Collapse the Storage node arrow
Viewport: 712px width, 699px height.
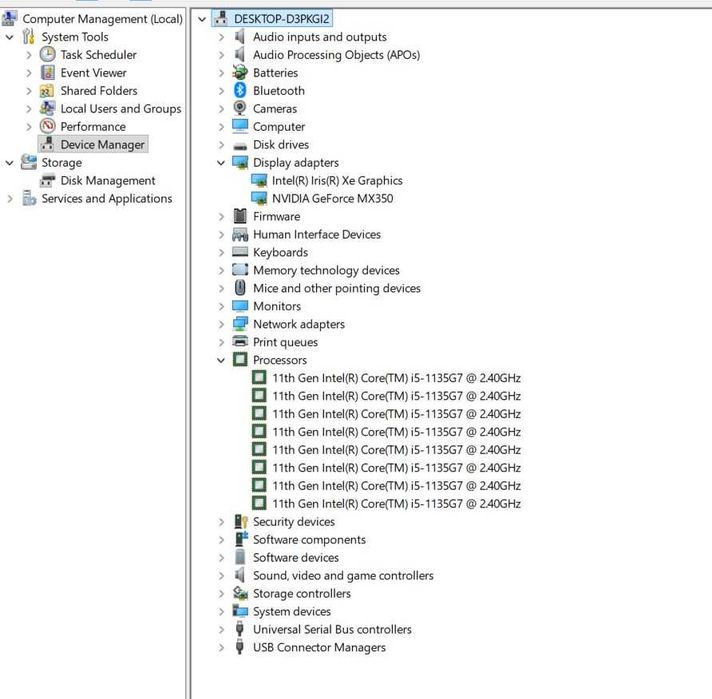point(10,163)
